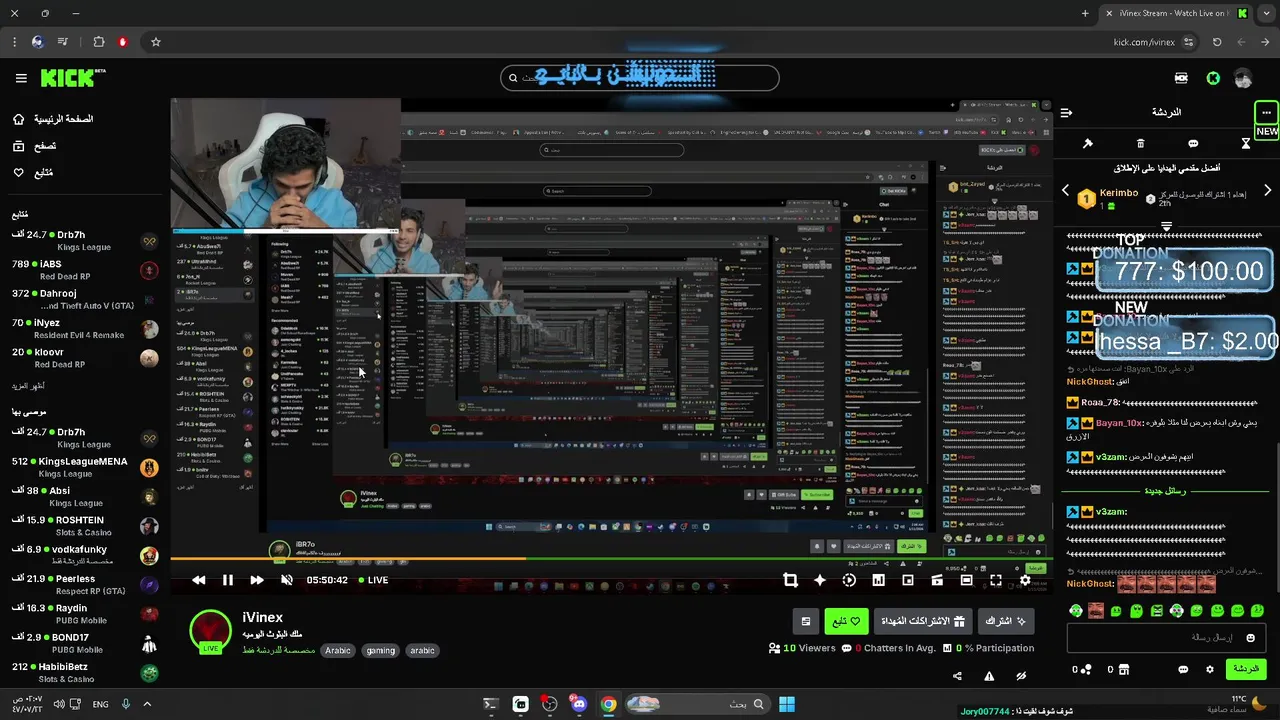Open the stream stats chart icon
Image resolution: width=1280 pixels, height=720 pixels.
878,580
